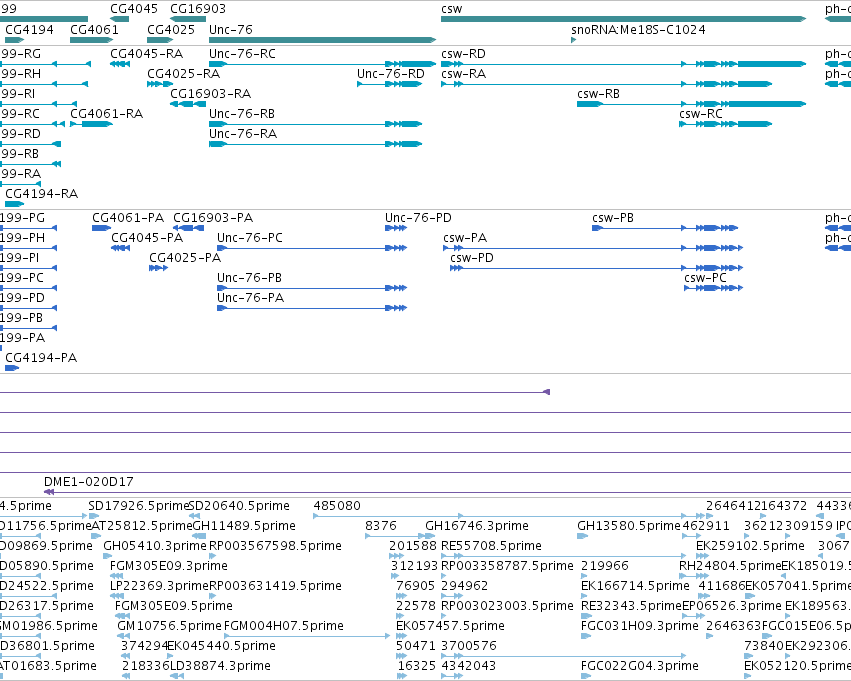
Task: Click the snoRNA:Me18S-C1024 label
Action: pos(638,29)
